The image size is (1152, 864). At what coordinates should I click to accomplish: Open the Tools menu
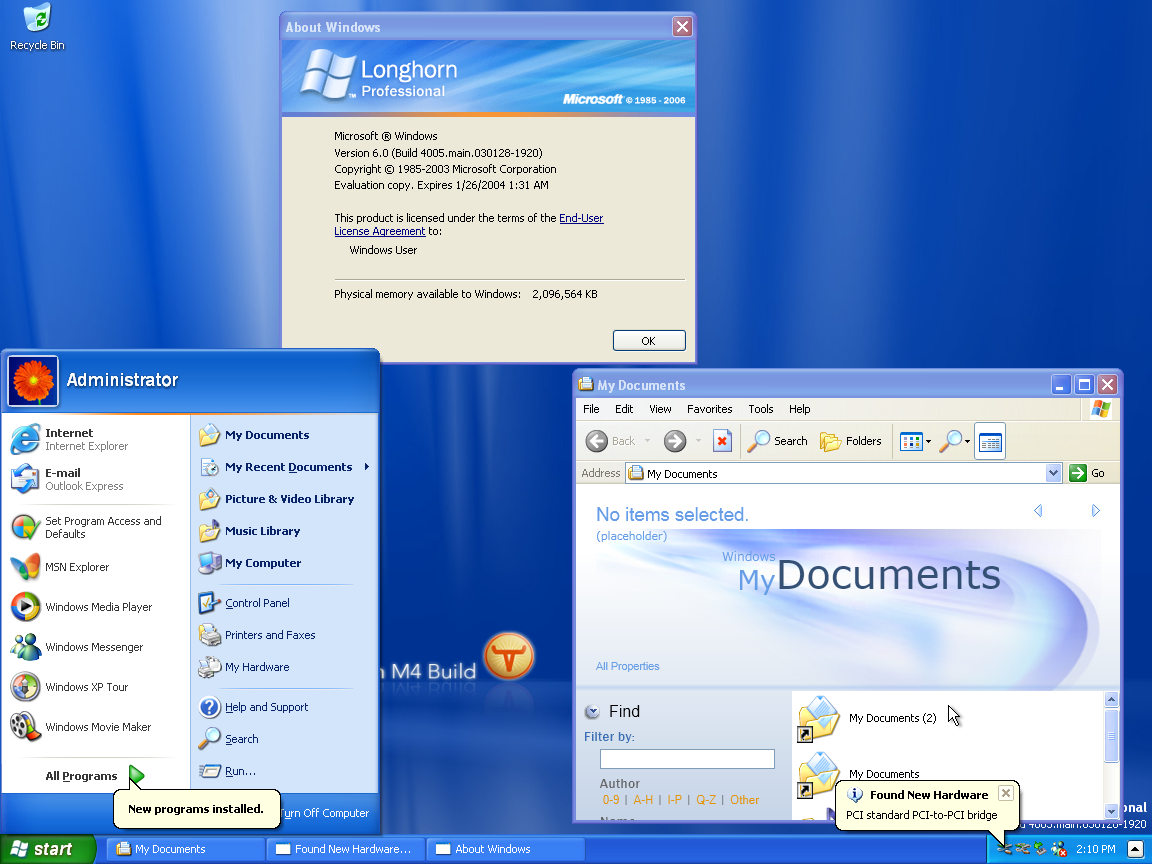760,409
